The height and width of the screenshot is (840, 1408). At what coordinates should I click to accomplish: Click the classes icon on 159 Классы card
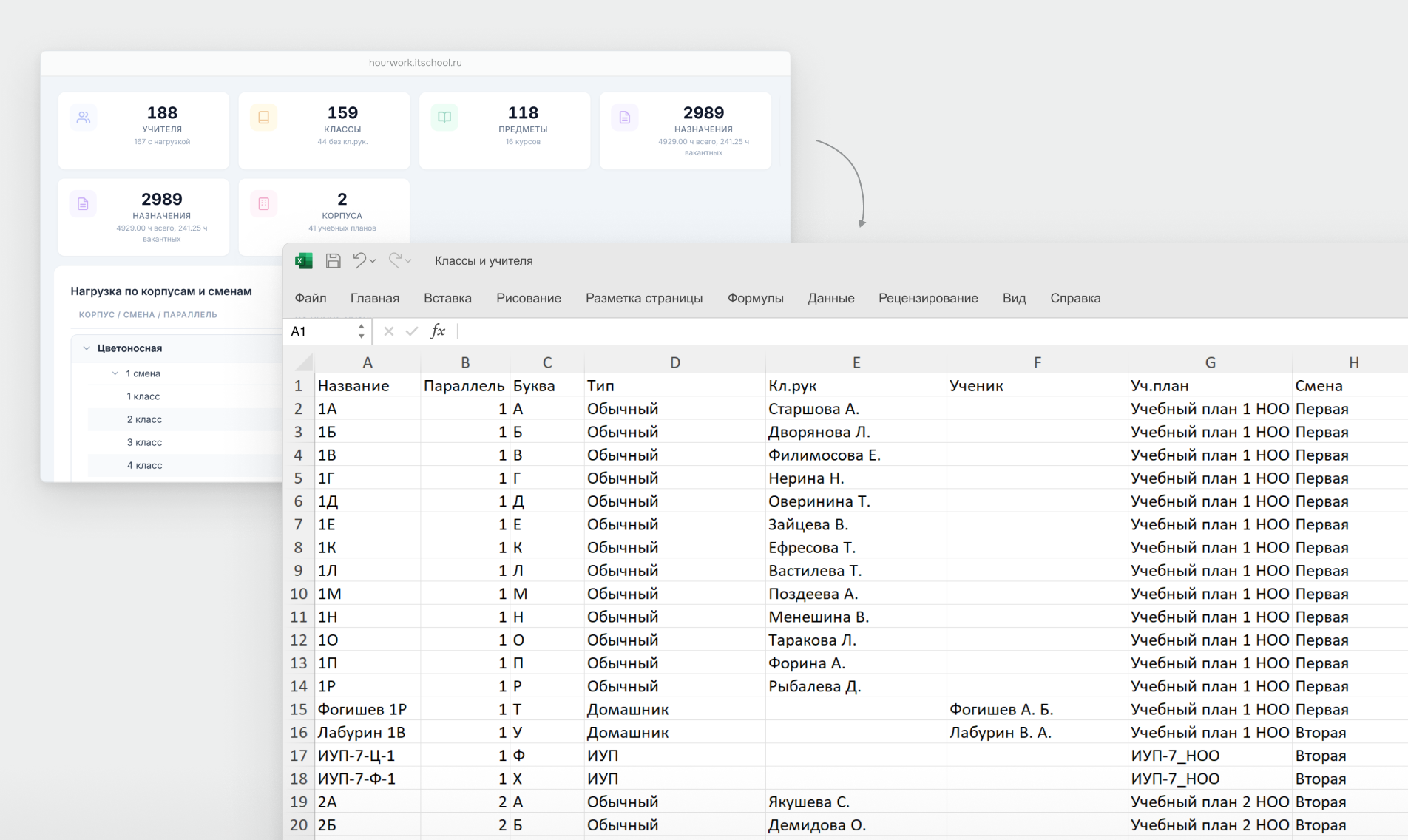point(264,117)
